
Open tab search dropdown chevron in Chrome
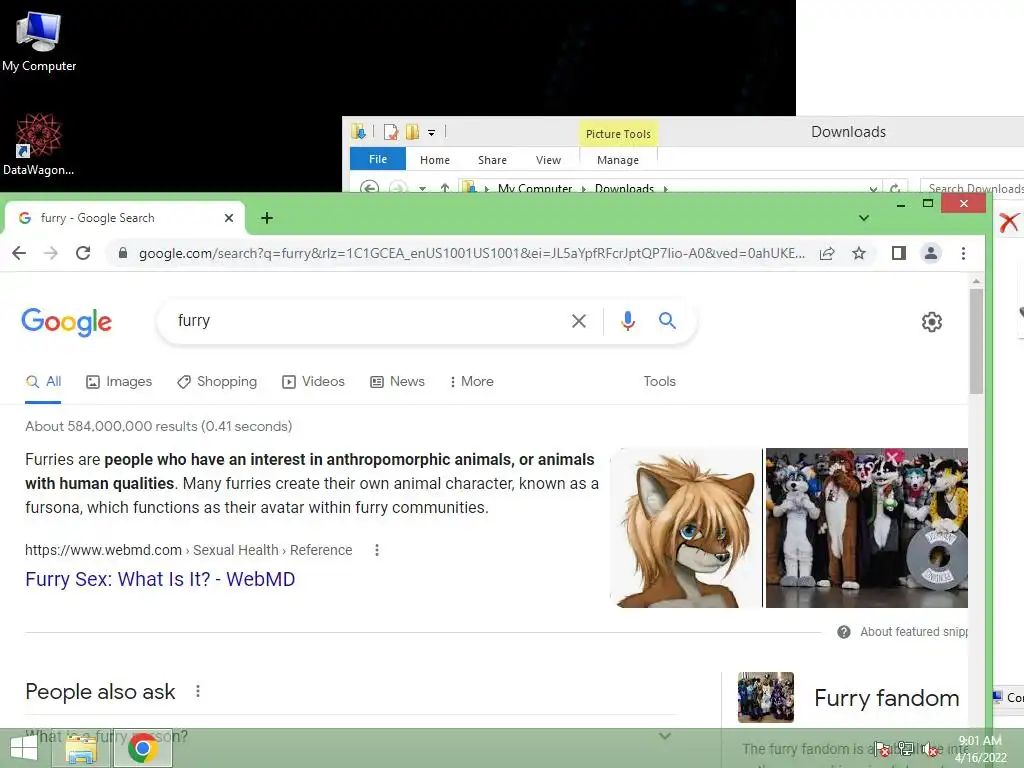pyautogui.click(x=863, y=218)
